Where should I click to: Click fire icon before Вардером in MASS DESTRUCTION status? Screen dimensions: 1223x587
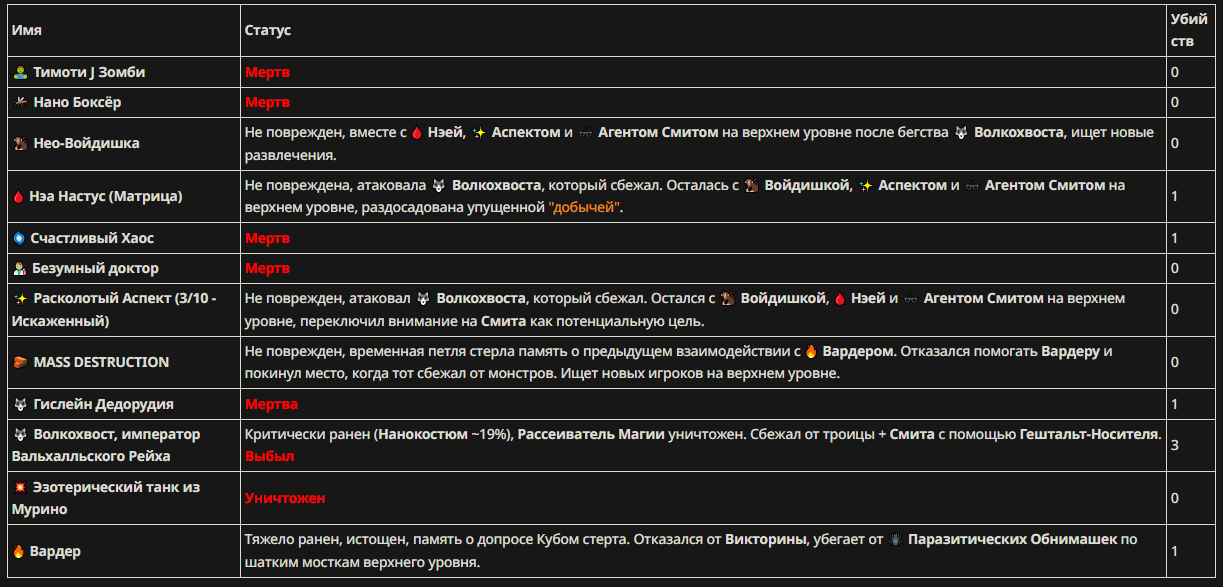811,352
